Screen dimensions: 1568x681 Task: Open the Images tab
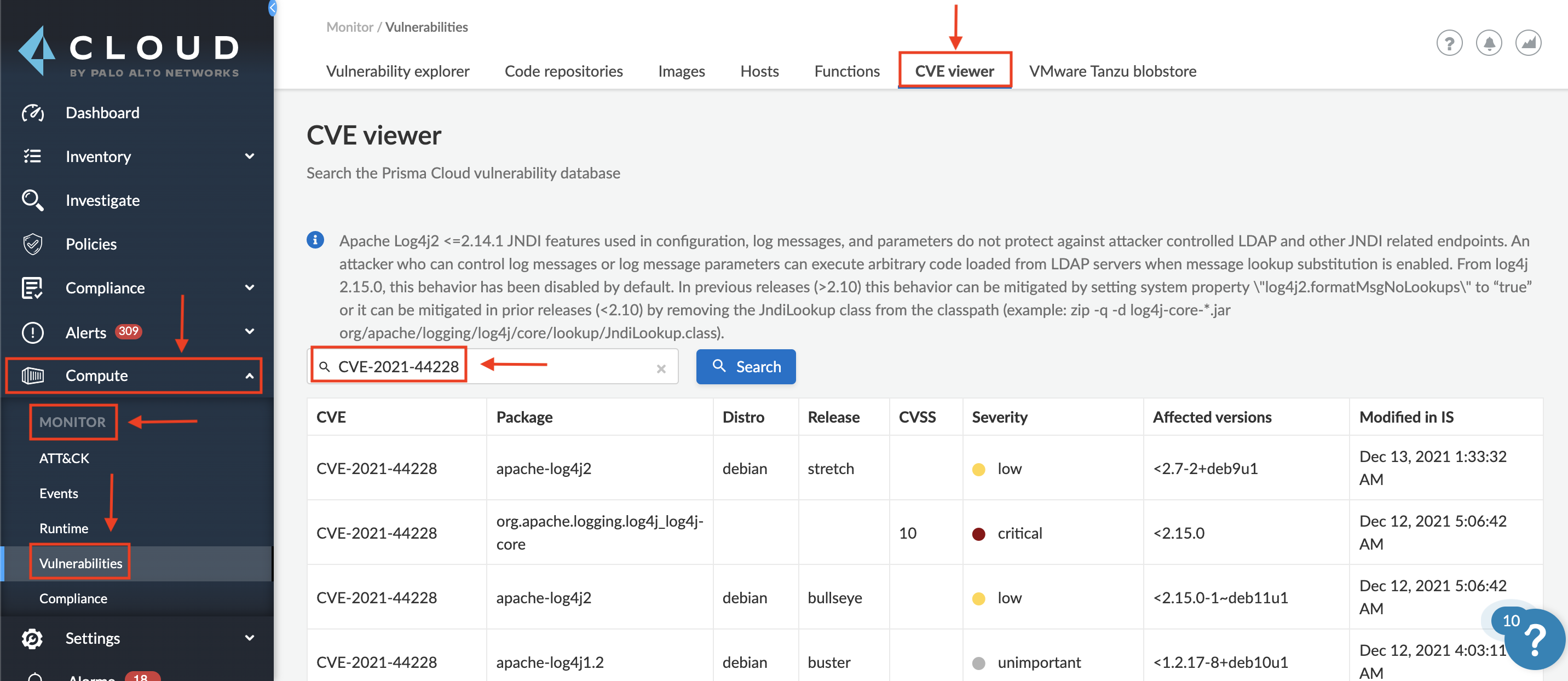click(681, 71)
